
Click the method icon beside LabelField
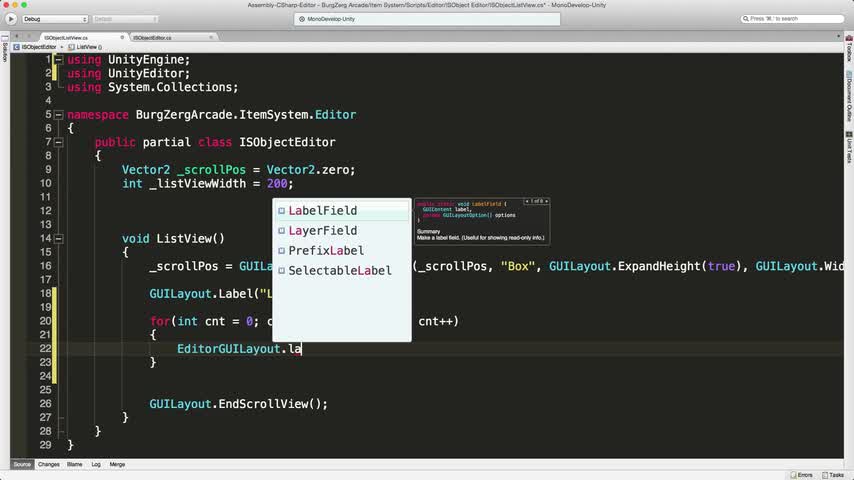[x=282, y=211]
